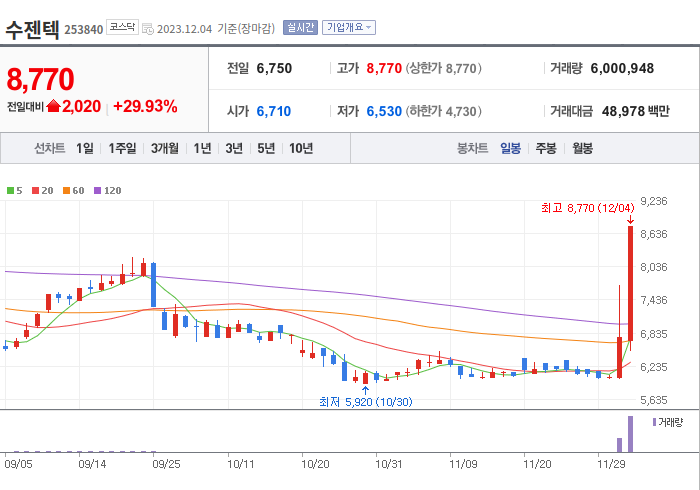This screenshot has width=700, height=490.
Task: Click the tallest red candle on 12/04
Action: point(630,283)
